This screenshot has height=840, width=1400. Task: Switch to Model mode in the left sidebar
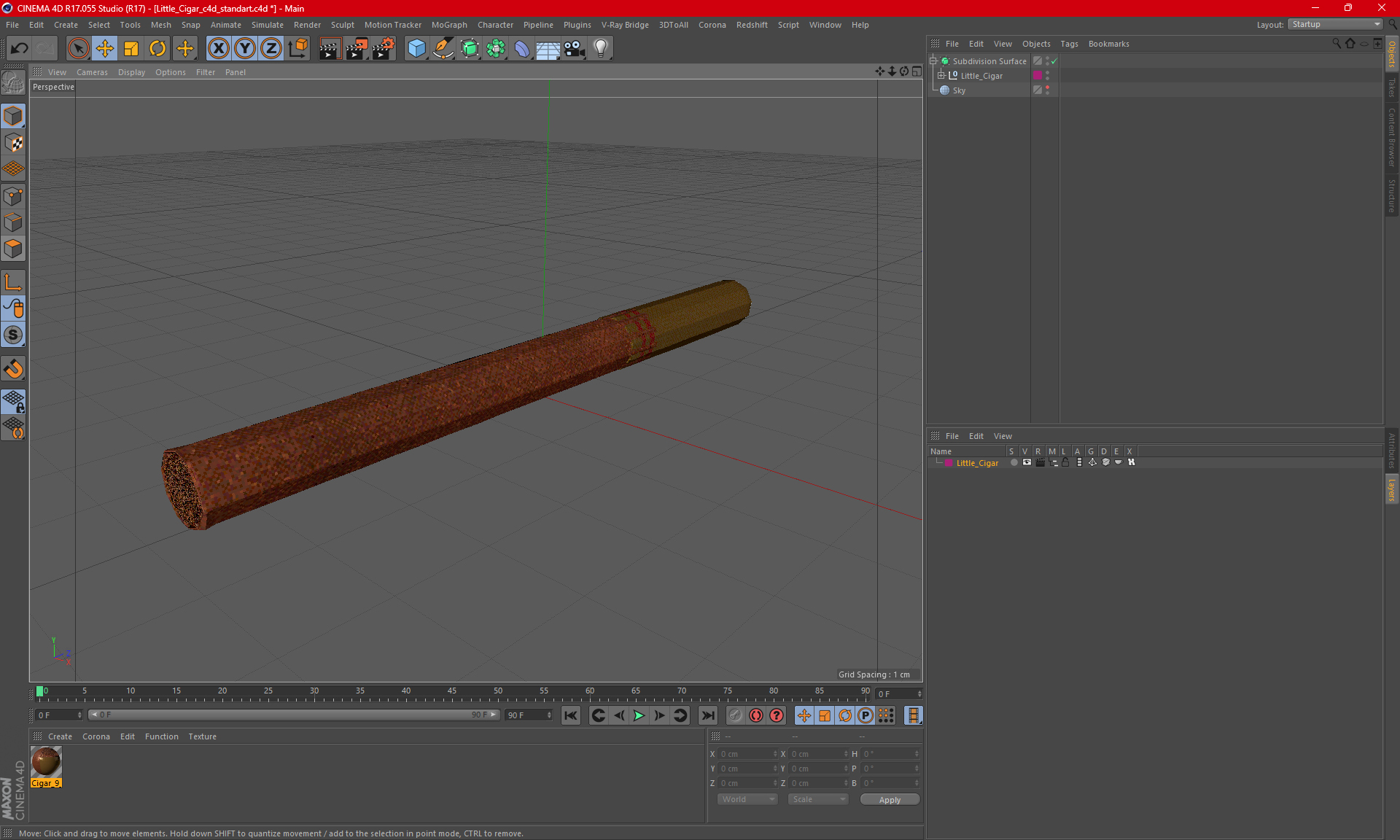pyautogui.click(x=13, y=116)
